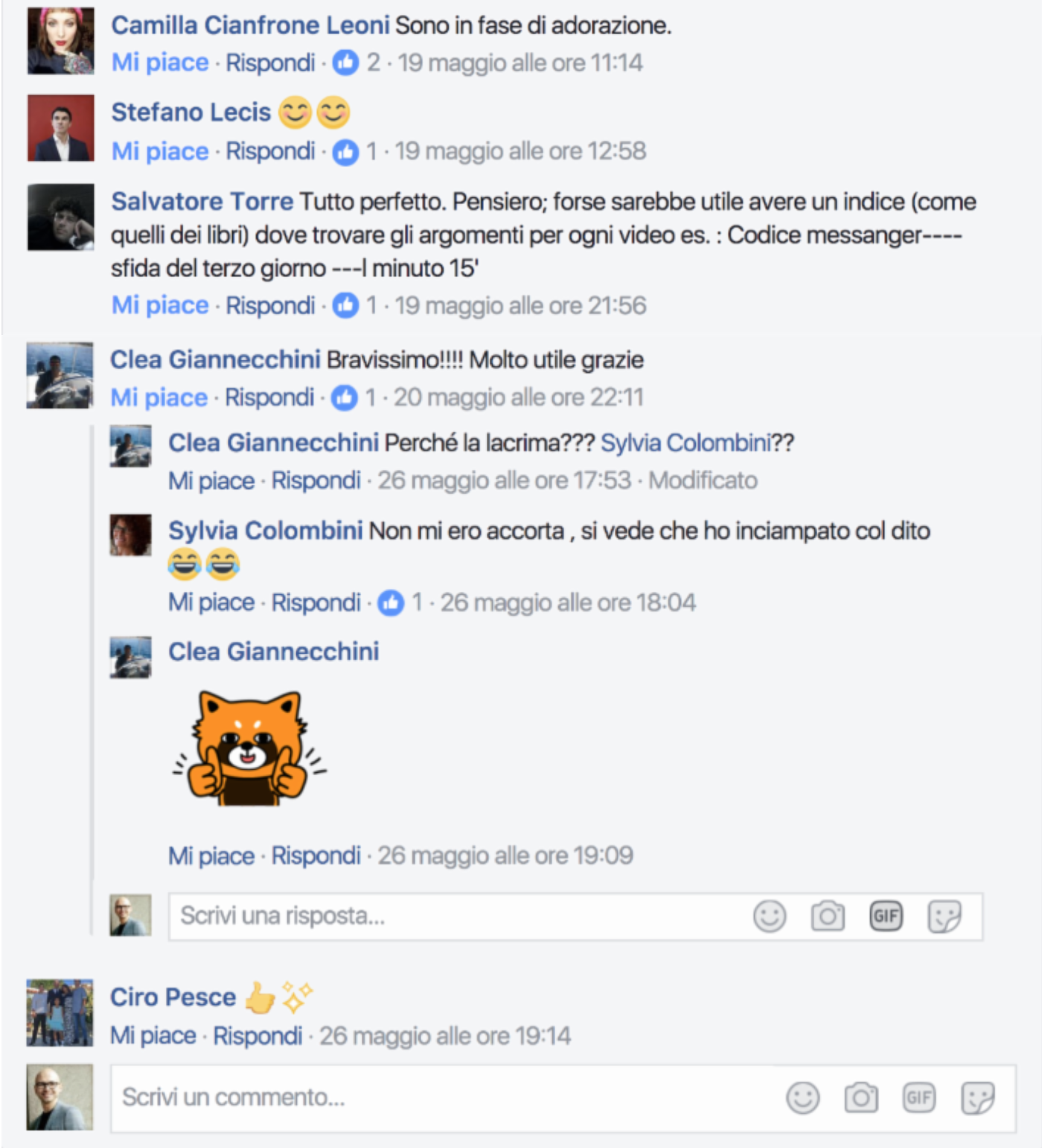
Task: Attach photo using reply camera icon
Action: 828,916
